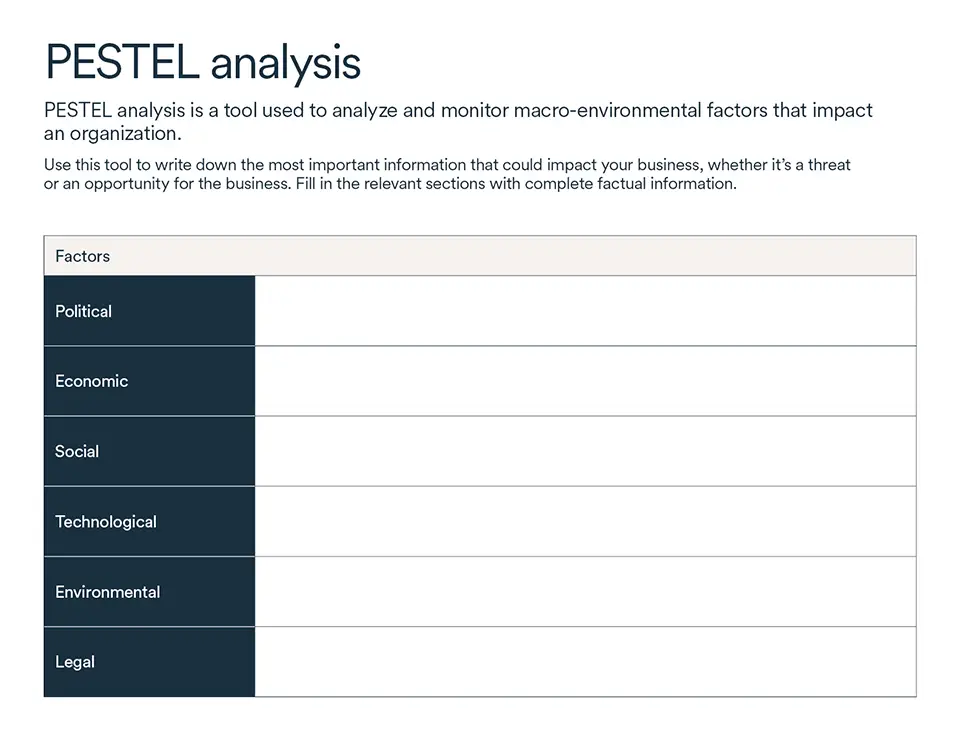
Task: Click the intro sentence defining PESTEL analysis
Action: pyautogui.click(x=458, y=121)
